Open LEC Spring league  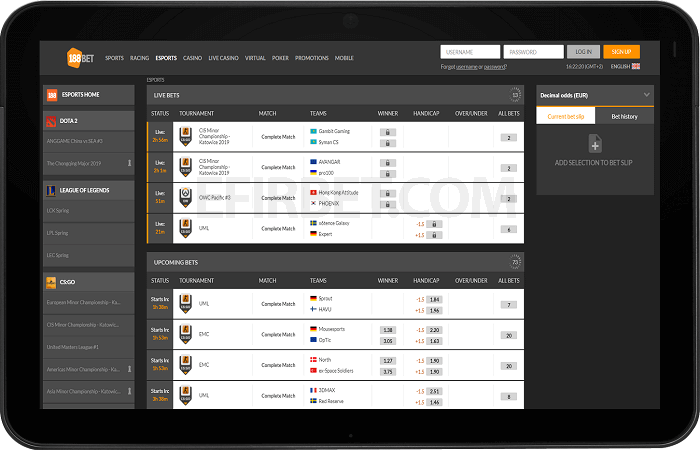[x=89, y=255]
